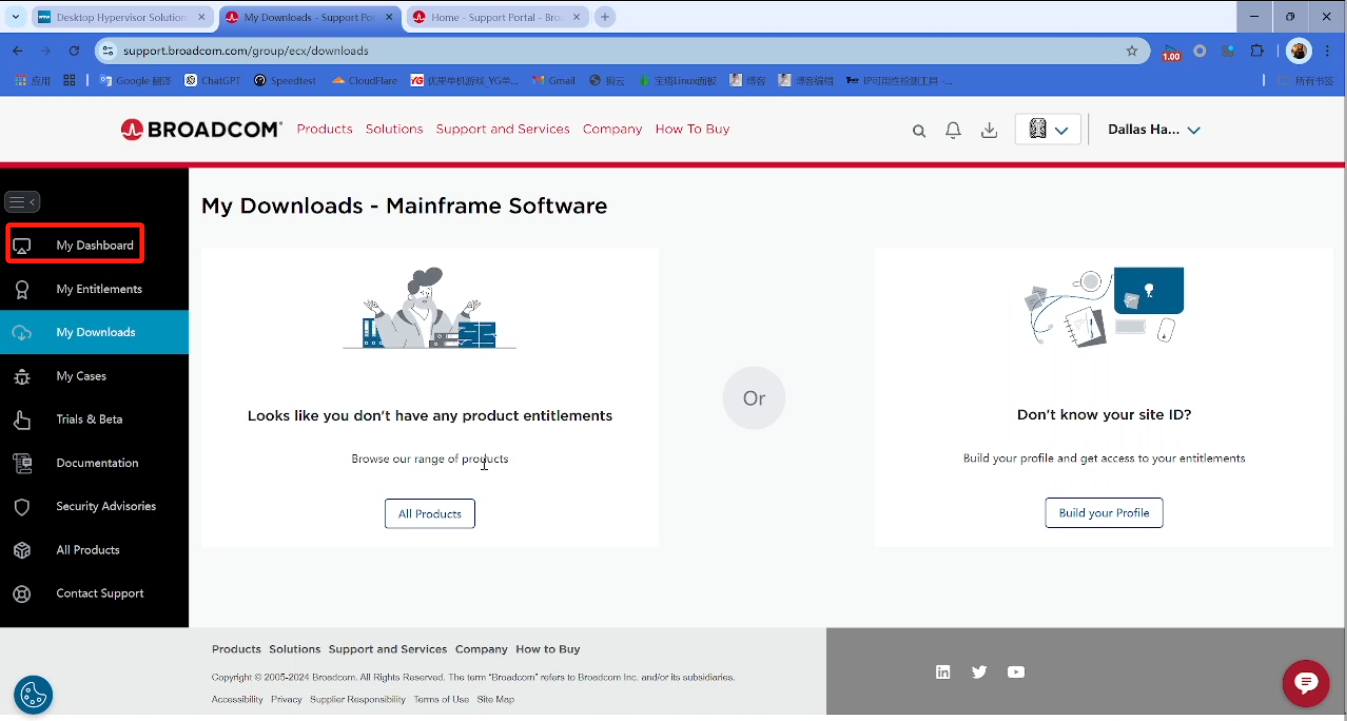The image size is (1347, 721).
Task: Open the Privacy footer link
Action: point(286,699)
